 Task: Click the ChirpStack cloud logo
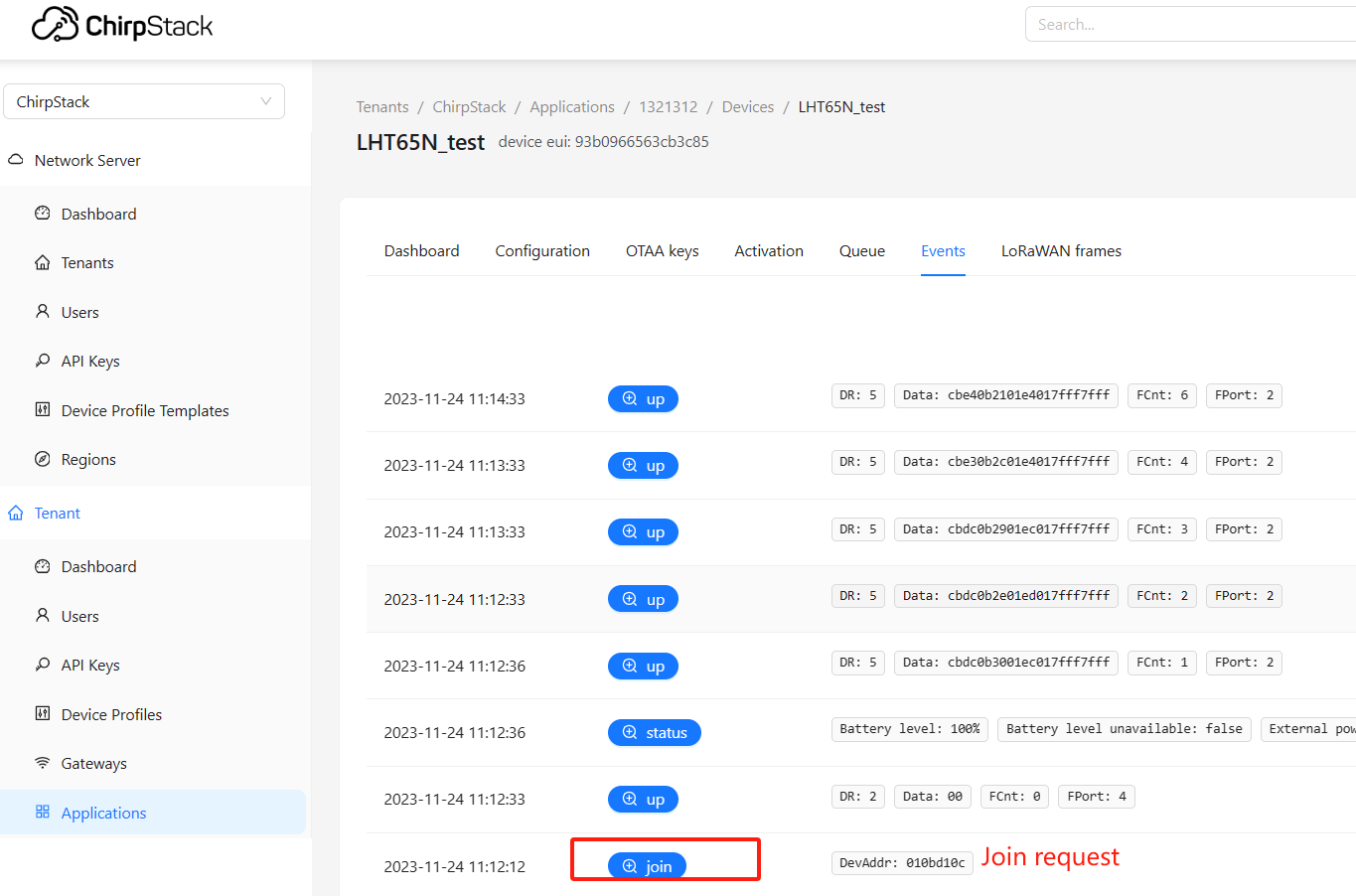[55, 24]
